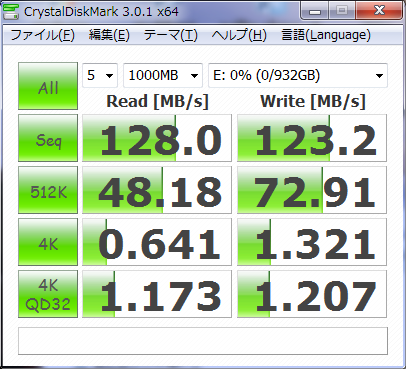Open the 1000MB test size dropdown
Image resolution: width=406 pixels, height=369 pixels.
163,75
